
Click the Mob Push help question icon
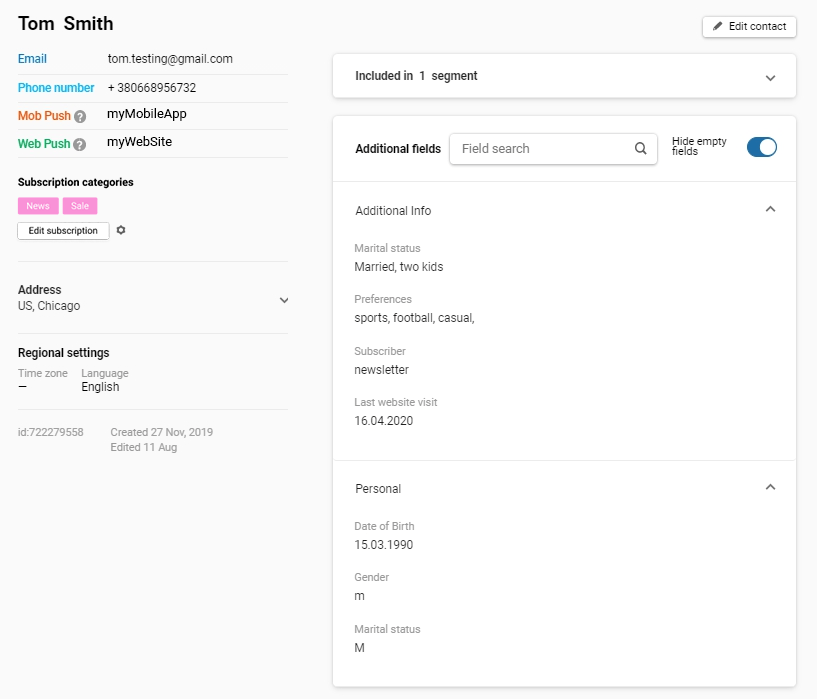pyautogui.click(x=80, y=116)
